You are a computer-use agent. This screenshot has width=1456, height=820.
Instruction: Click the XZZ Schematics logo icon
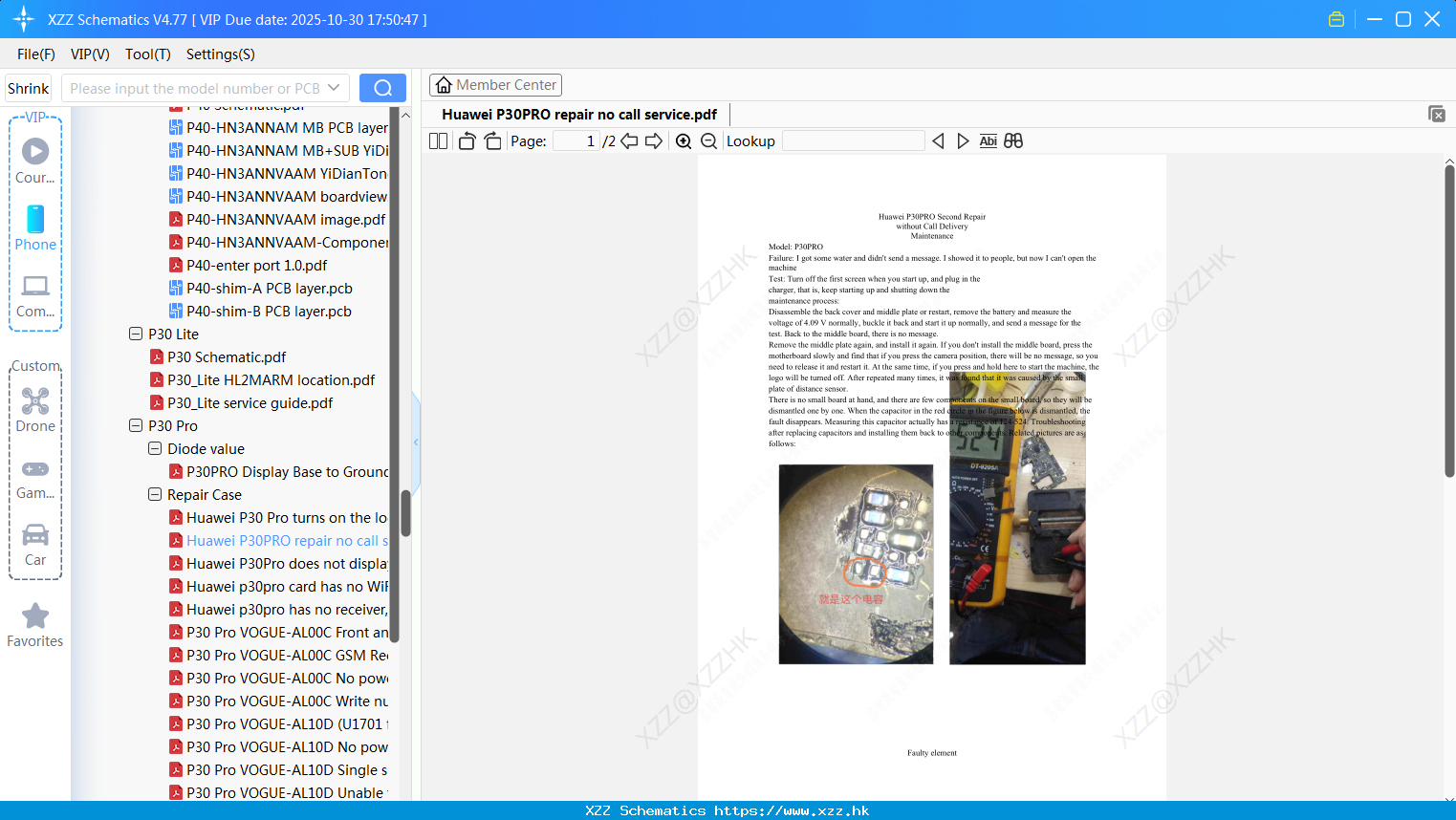(x=23, y=19)
